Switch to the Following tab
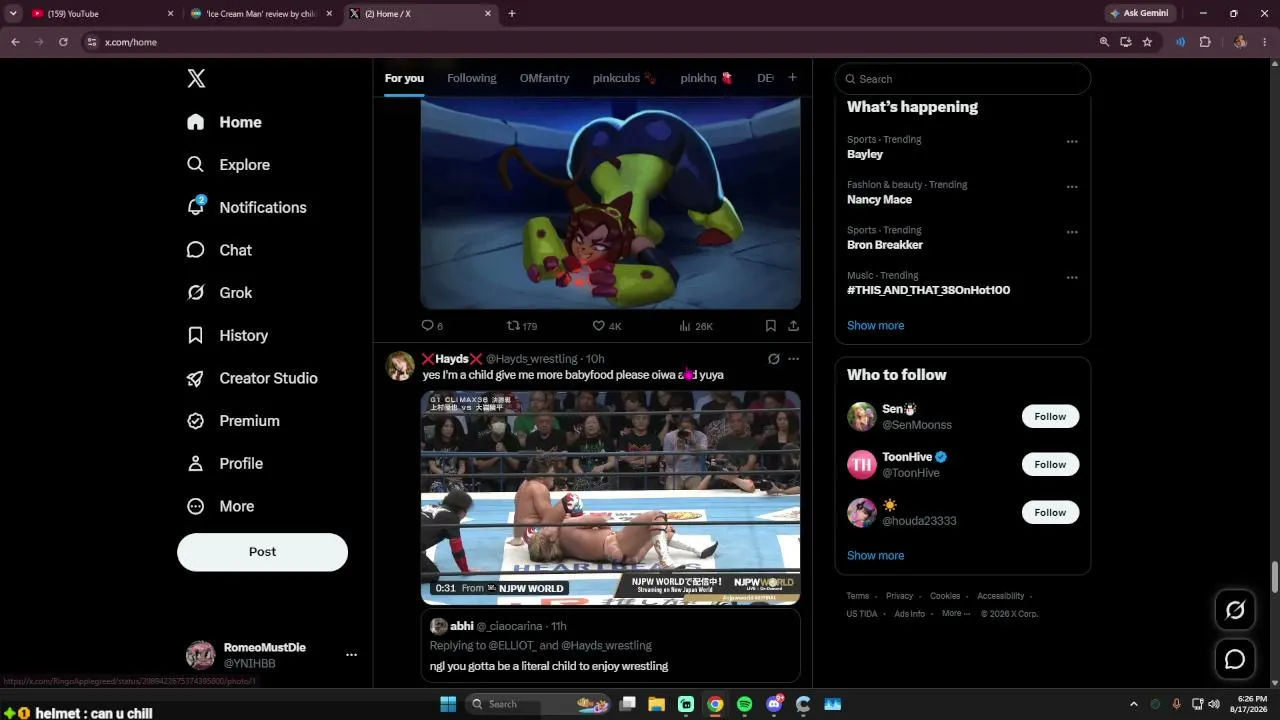The width and height of the screenshot is (1280, 720). tap(472, 78)
